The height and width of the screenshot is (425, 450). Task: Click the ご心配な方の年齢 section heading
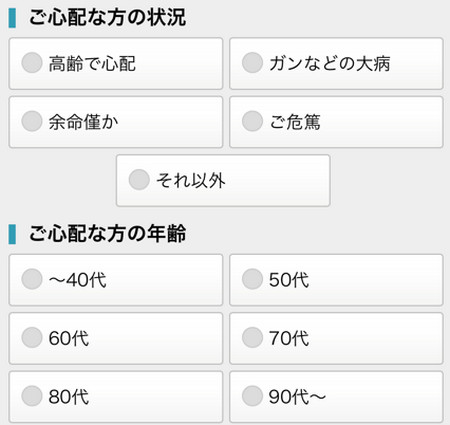coord(107,233)
